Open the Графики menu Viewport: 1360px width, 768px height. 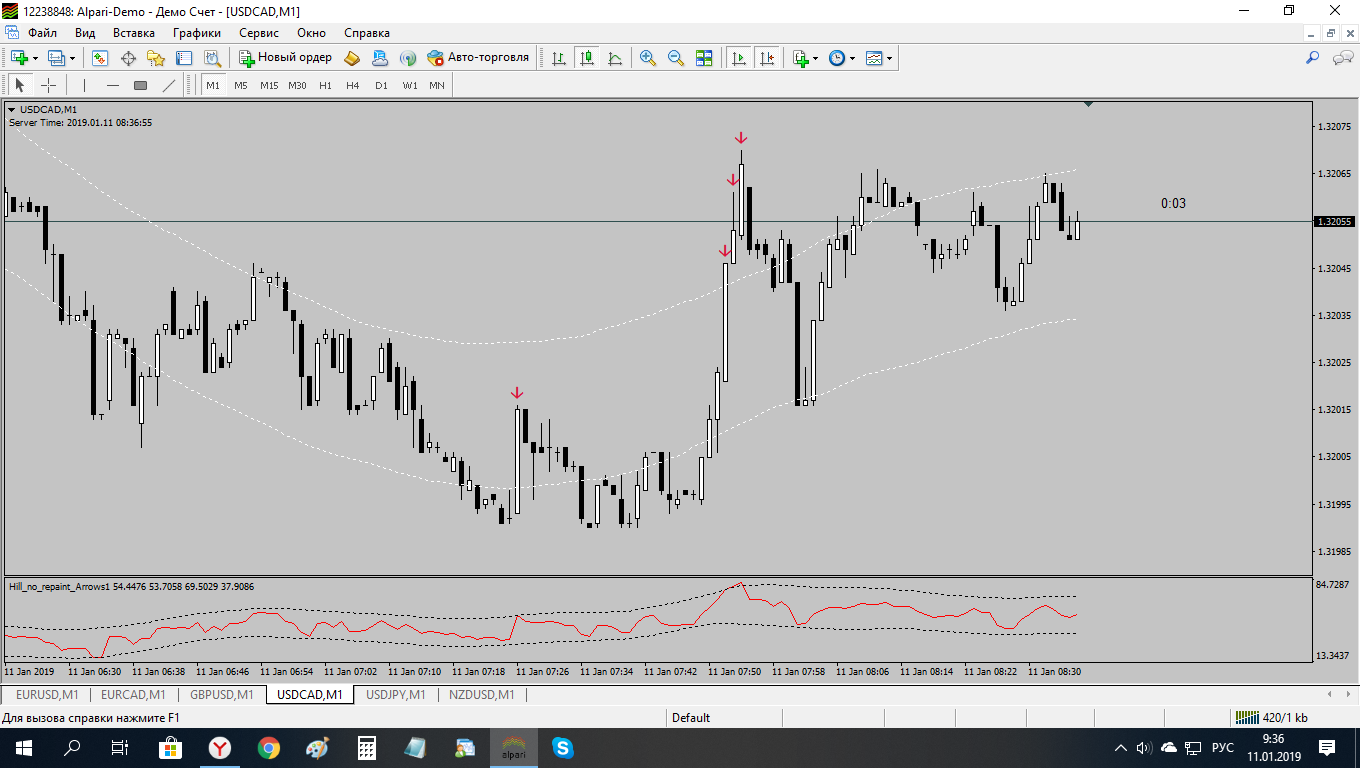pos(196,32)
